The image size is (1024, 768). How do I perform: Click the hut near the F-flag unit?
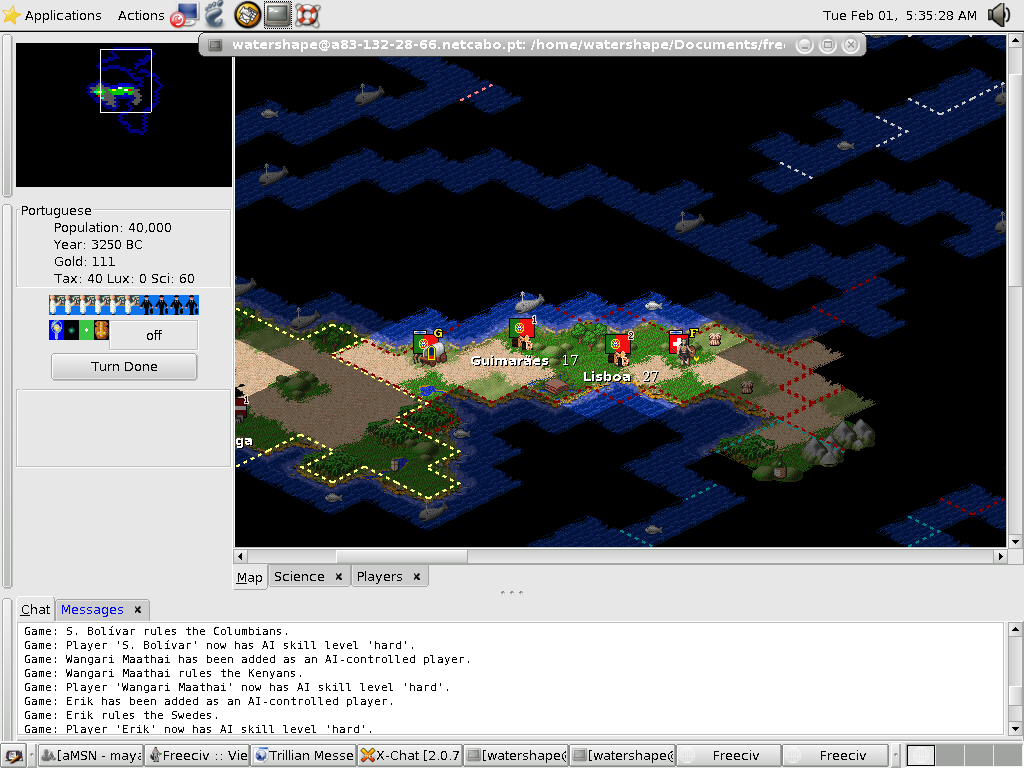click(715, 339)
